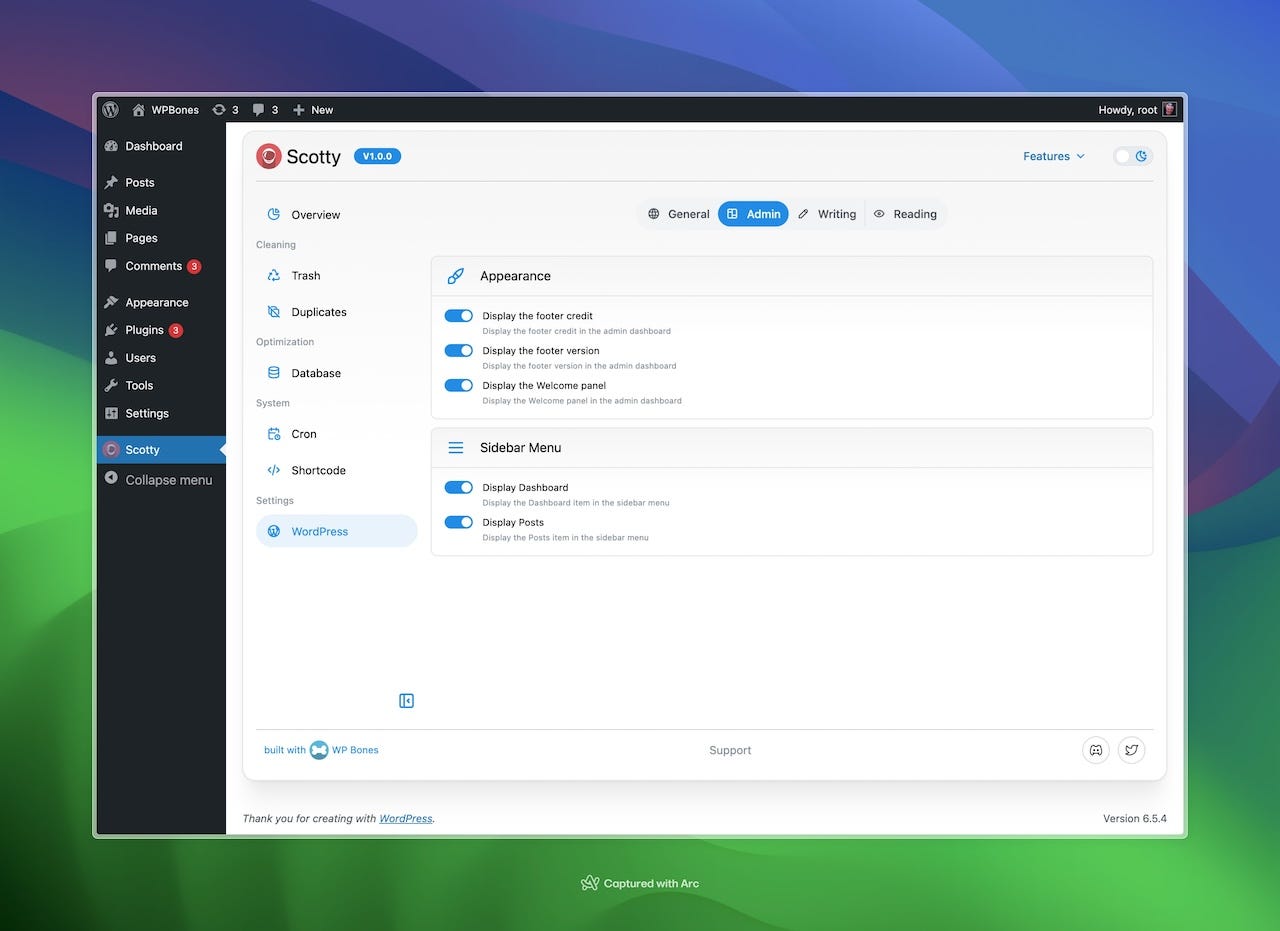Open Database optimization section

[x=336, y=373]
